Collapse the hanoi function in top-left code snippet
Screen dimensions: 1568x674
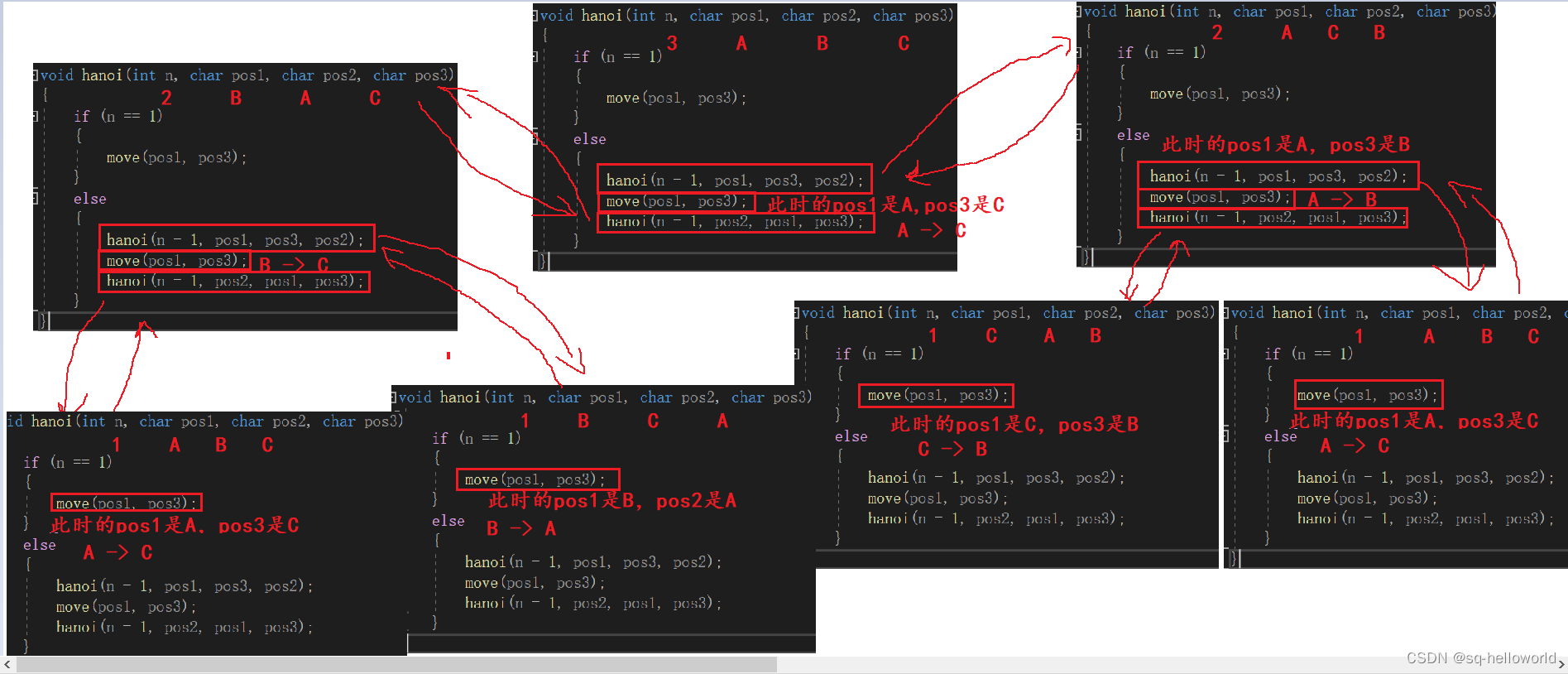click(x=36, y=75)
